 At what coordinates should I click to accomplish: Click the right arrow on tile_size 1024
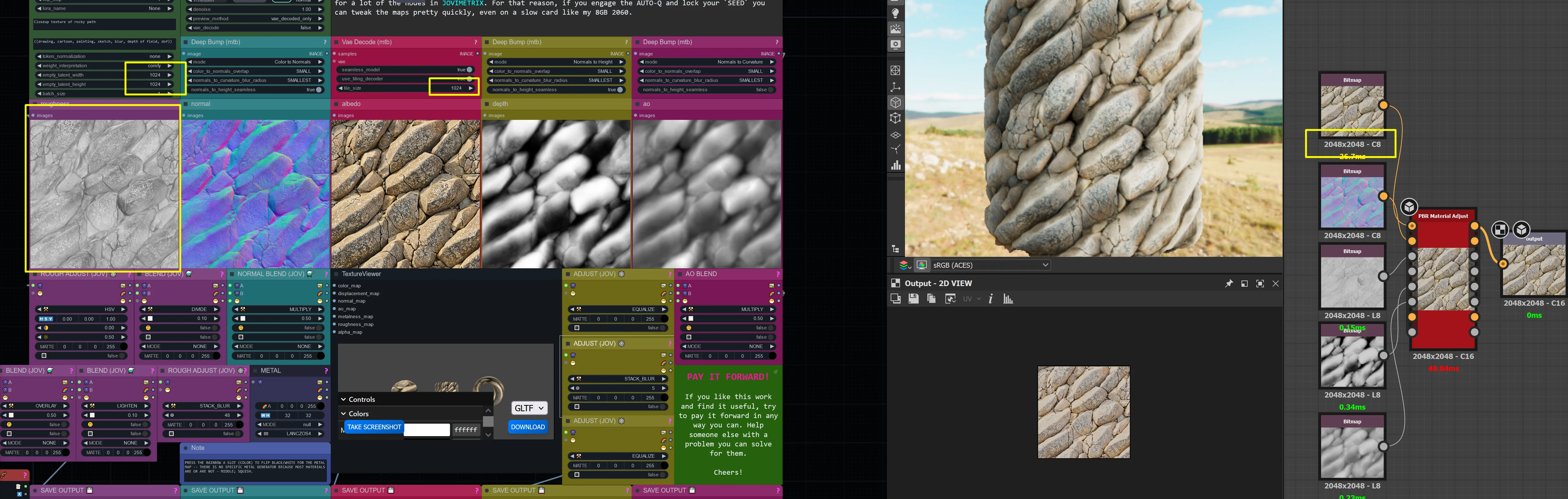point(471,88)
